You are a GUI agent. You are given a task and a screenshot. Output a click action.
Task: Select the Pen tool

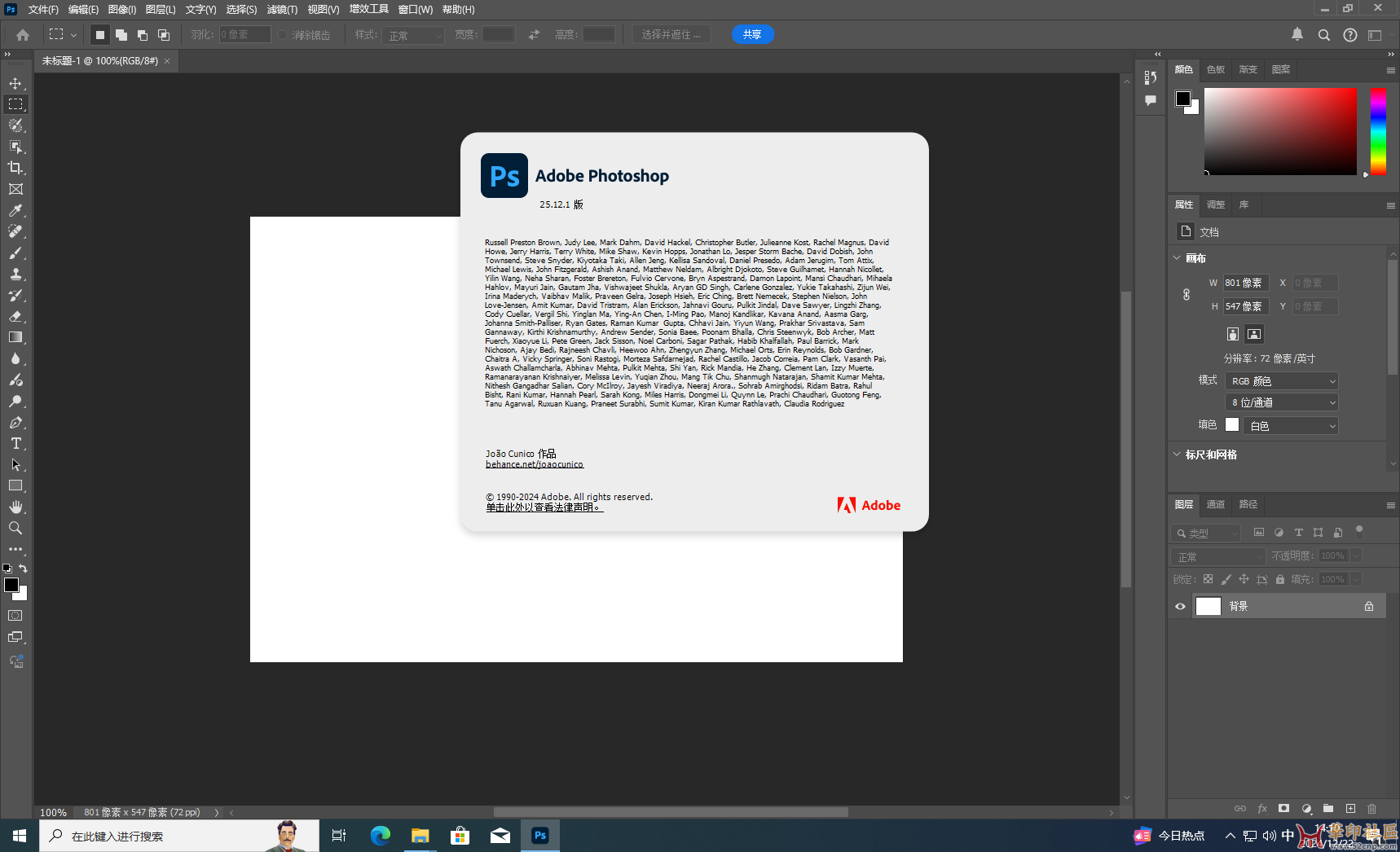(x=15, y=422)
